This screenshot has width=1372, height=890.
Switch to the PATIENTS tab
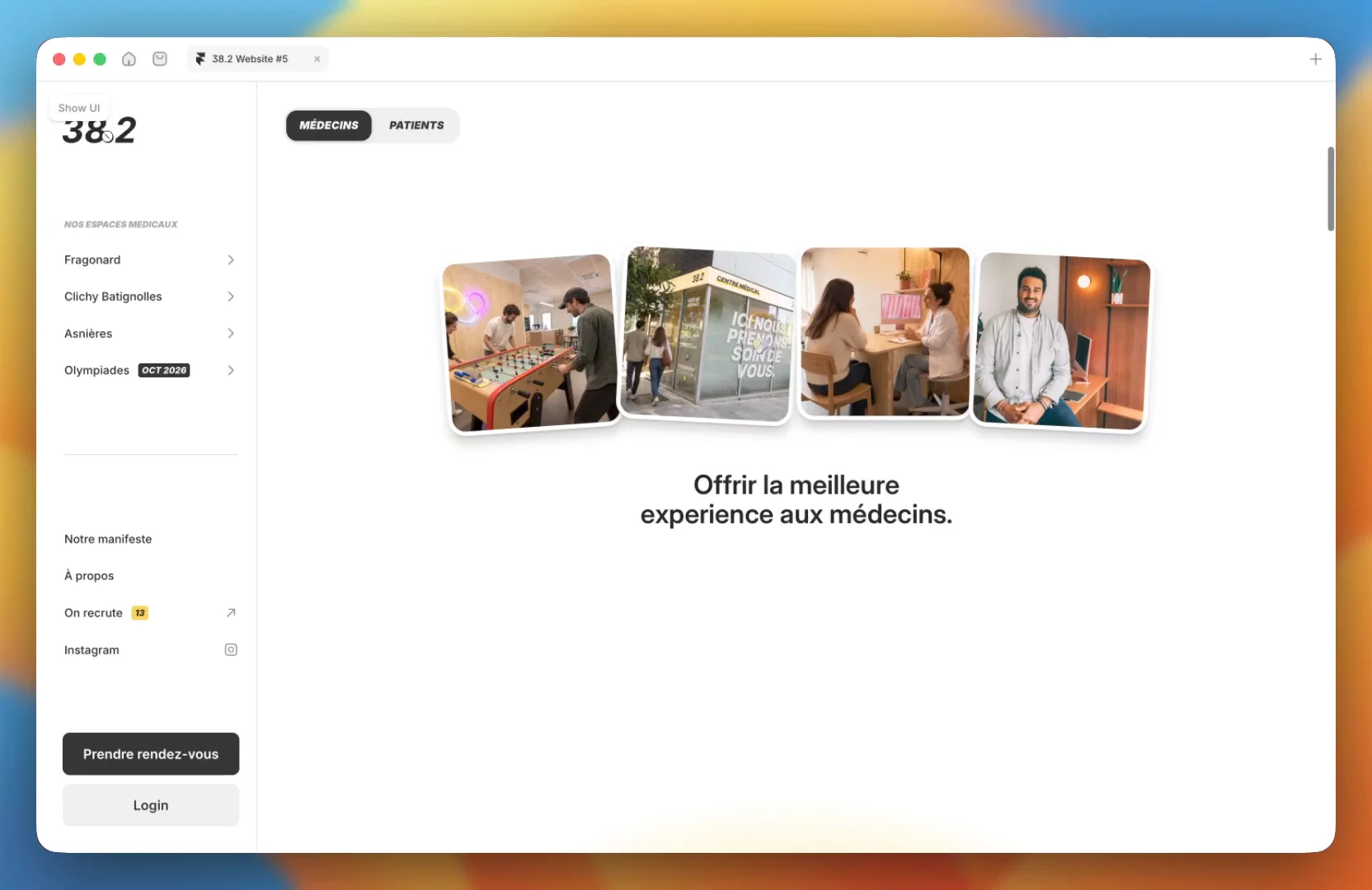[416, 125]
